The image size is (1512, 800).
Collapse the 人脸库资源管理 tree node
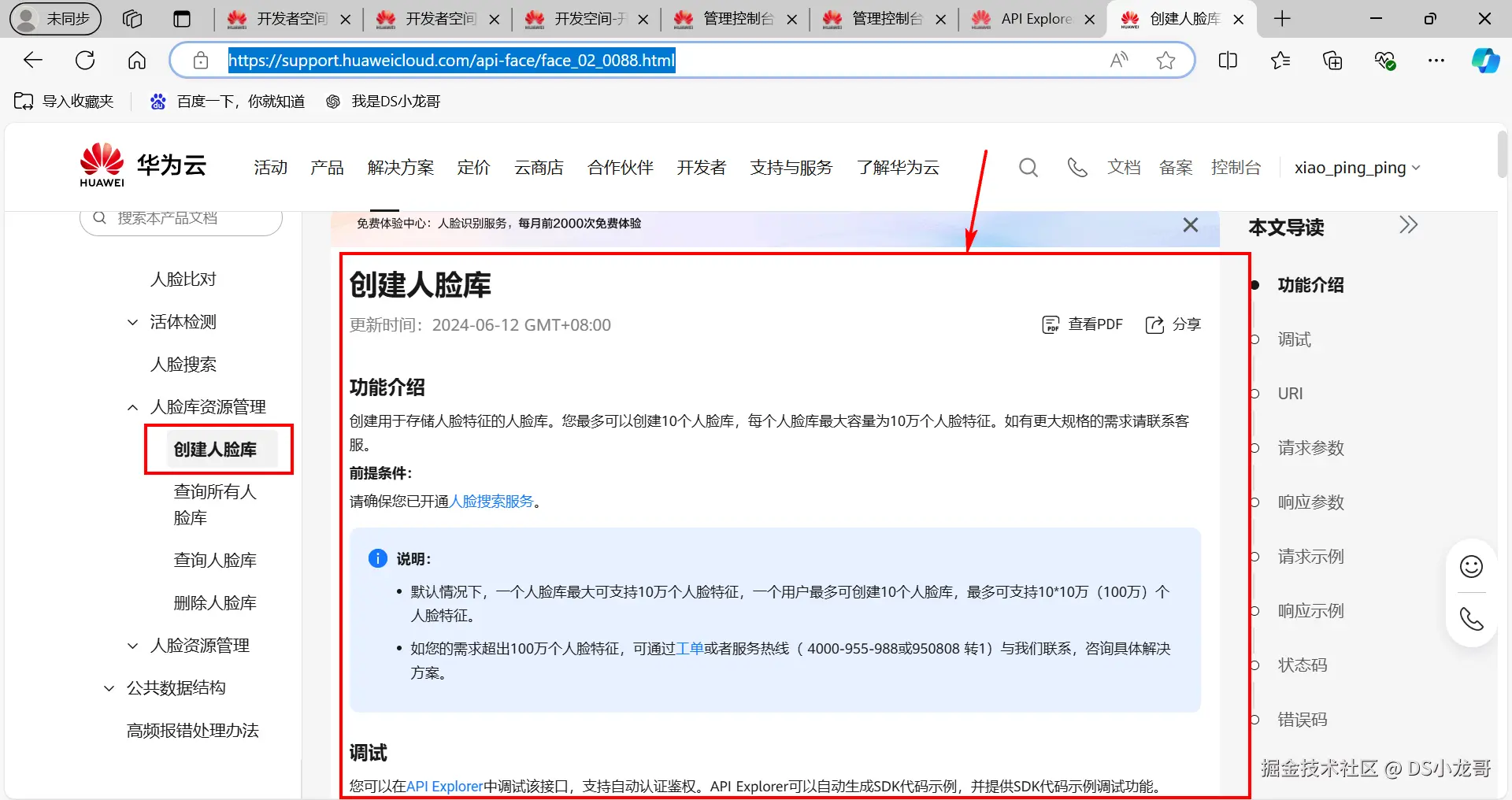tap(132, 407)
